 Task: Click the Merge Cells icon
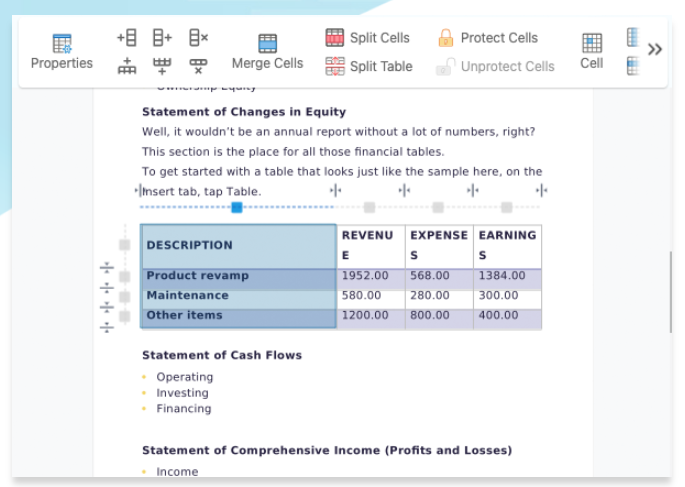(267, 44)
